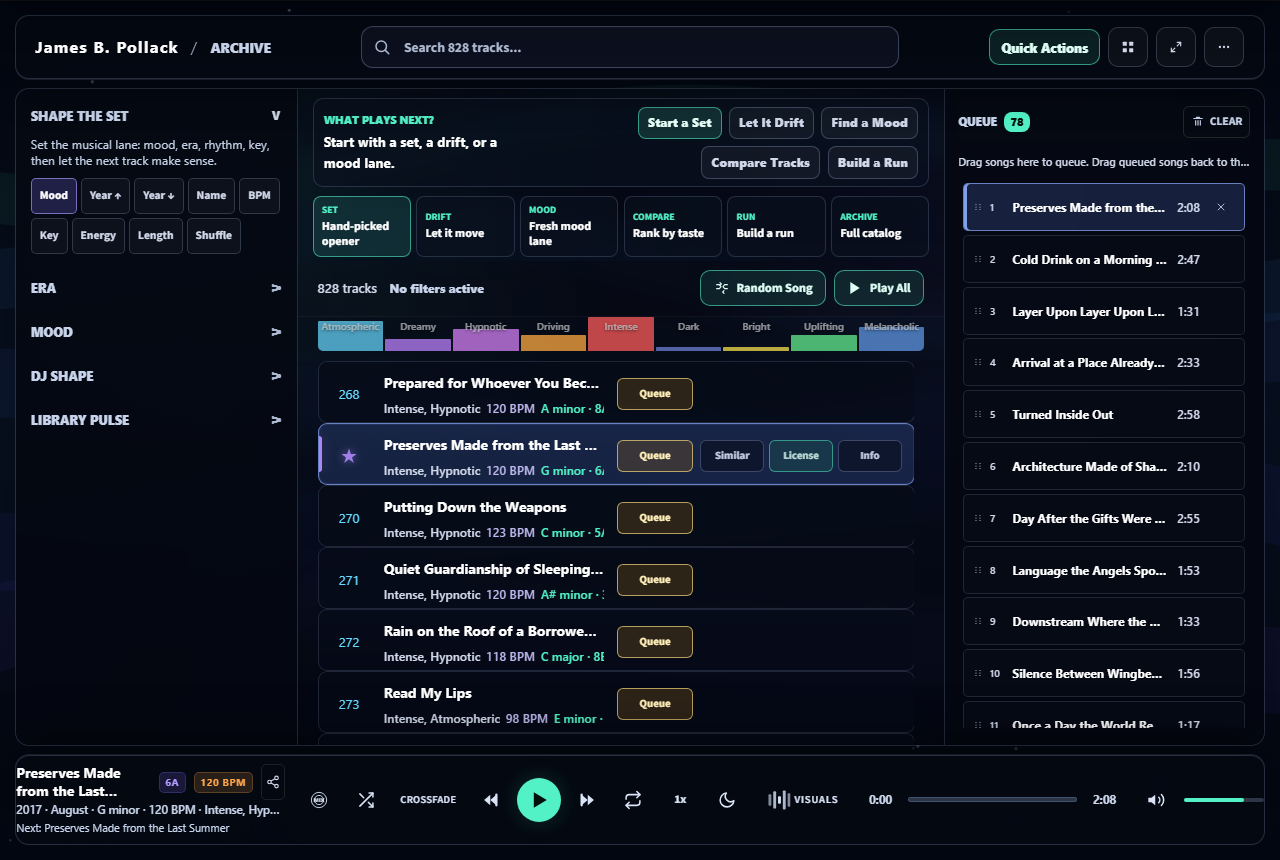Select the Run Build a run tab
The image size is (1280, 860).
click(x=777, y=226)
